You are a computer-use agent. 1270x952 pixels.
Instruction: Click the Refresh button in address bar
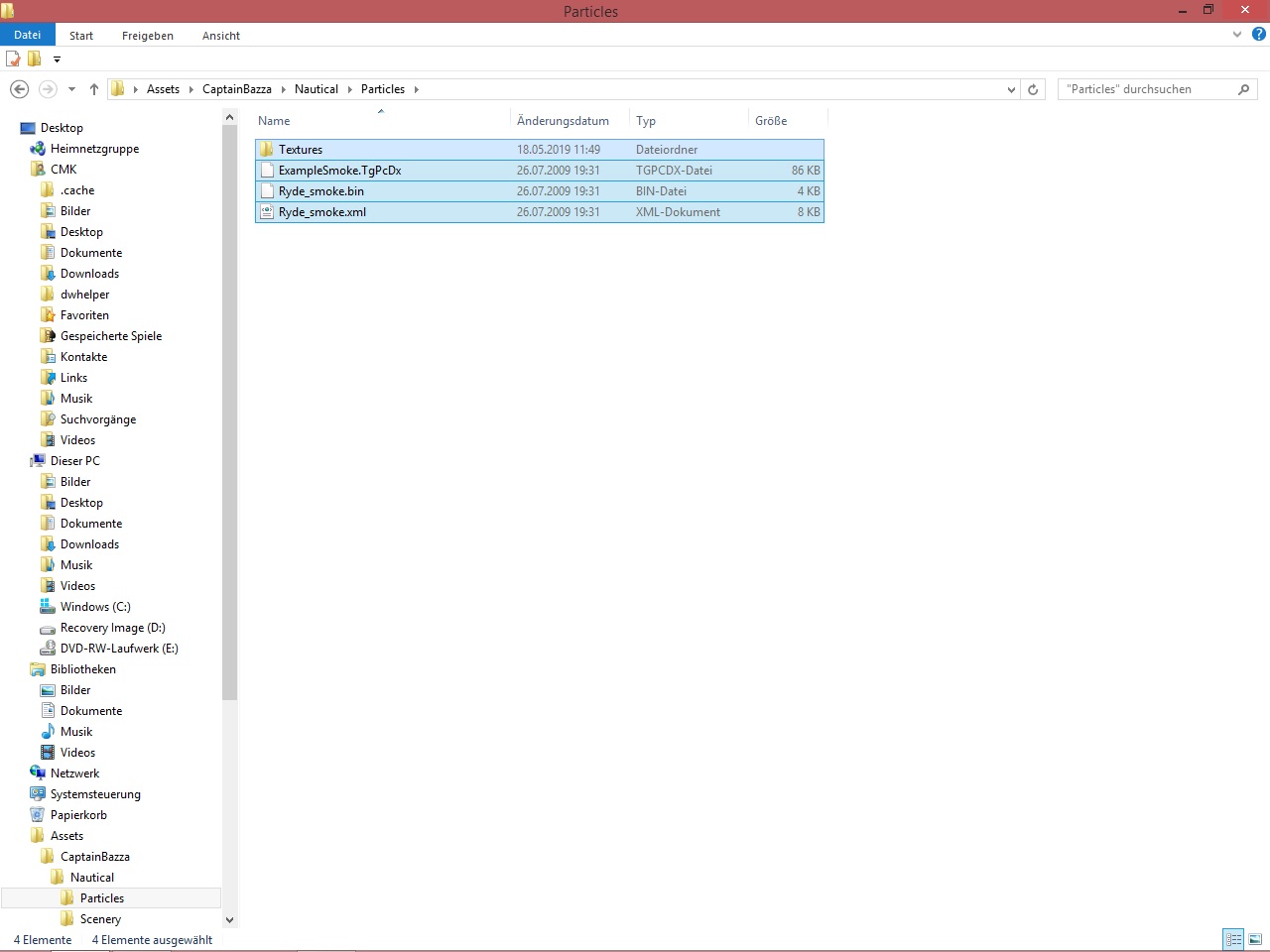1033,89
